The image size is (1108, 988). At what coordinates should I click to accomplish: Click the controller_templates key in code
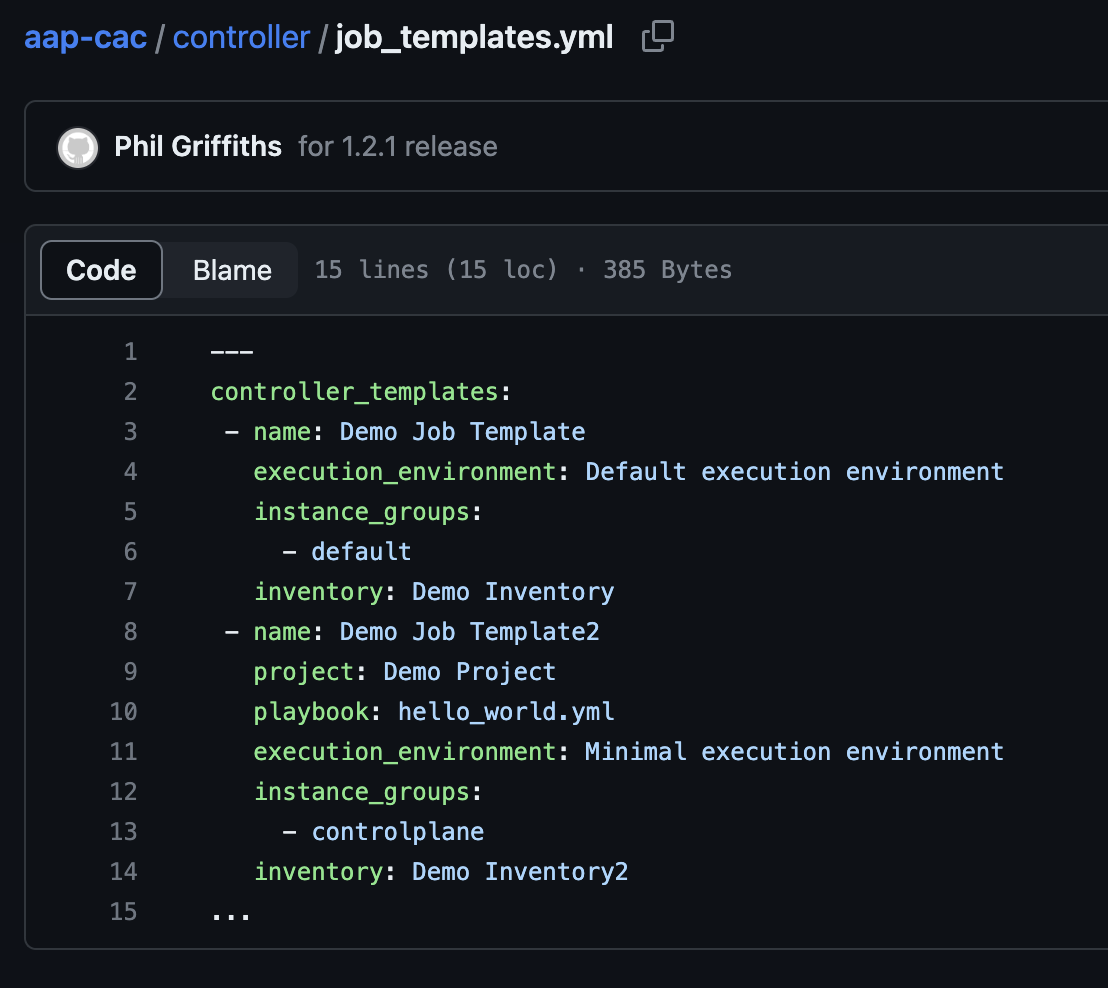click(x=354, y=392)
